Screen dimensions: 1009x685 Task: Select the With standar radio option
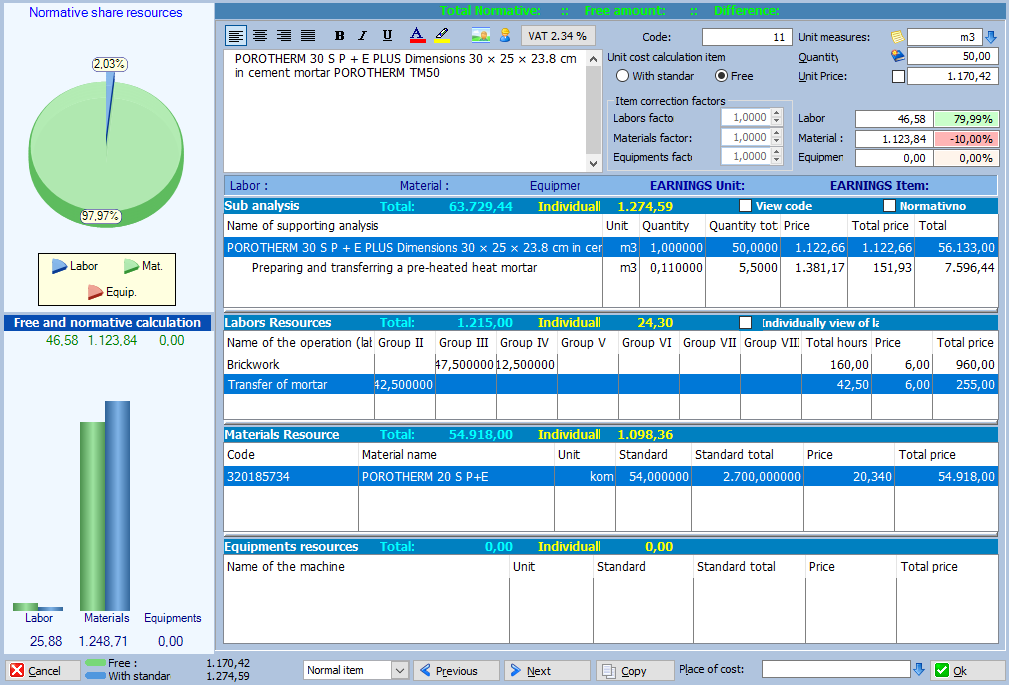click(x=622, y=76)
